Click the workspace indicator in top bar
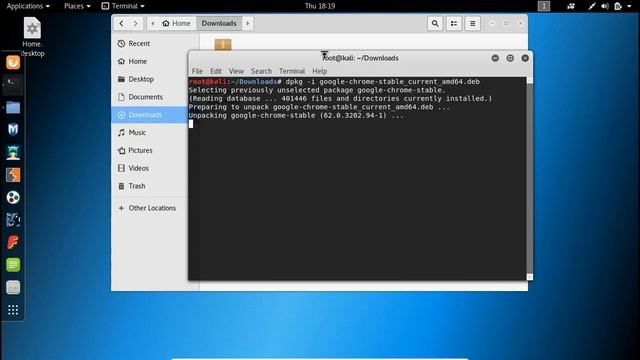 pyautogui.click(x=544, y=6)
